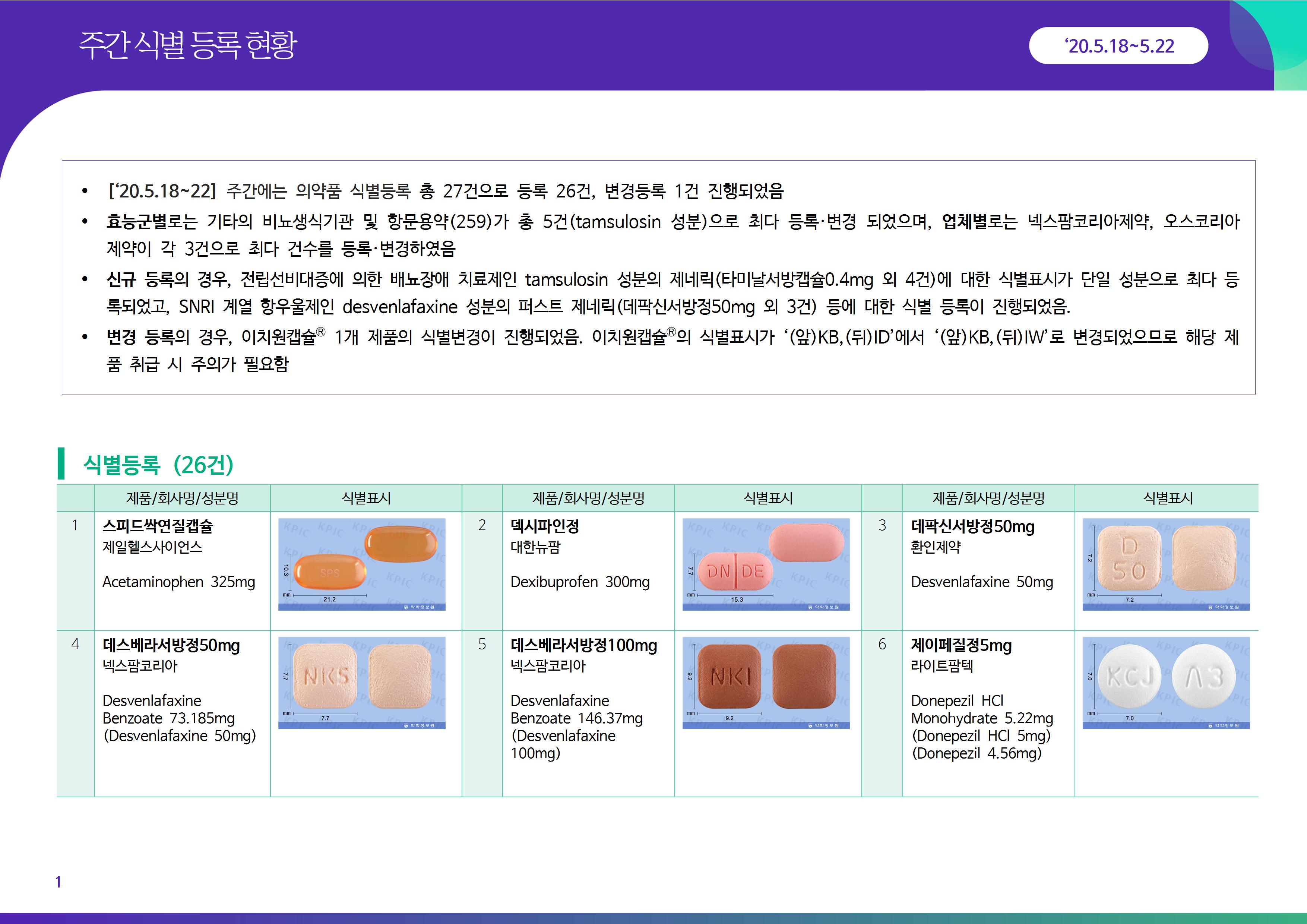The height and width of the screenshot is (924, 1307).
Task: Click the NKS peach tablet image
Action: (361, 683)
